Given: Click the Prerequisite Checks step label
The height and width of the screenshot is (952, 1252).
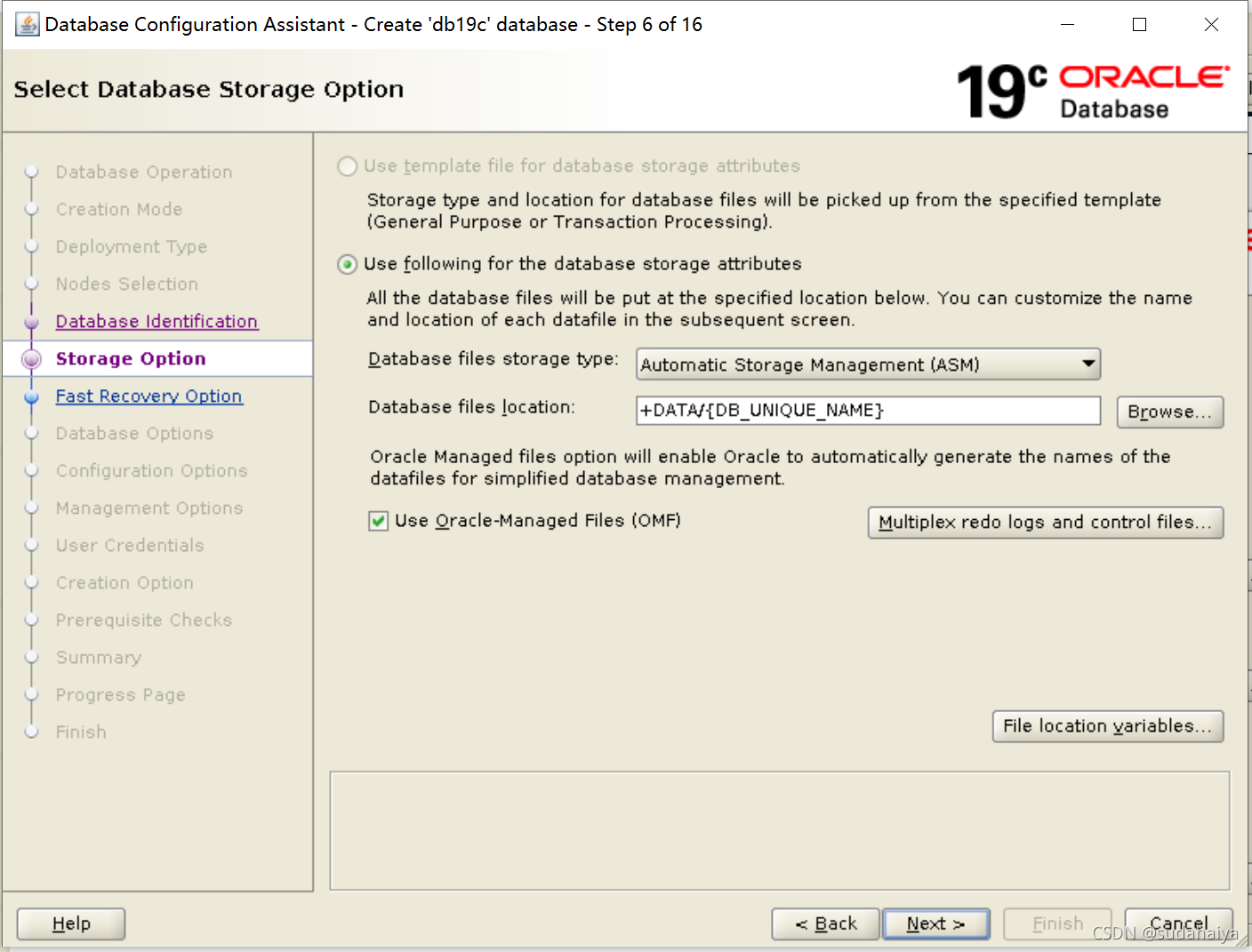Looking at the screenshot, I should pyautogui.click(x=144, y=620).
